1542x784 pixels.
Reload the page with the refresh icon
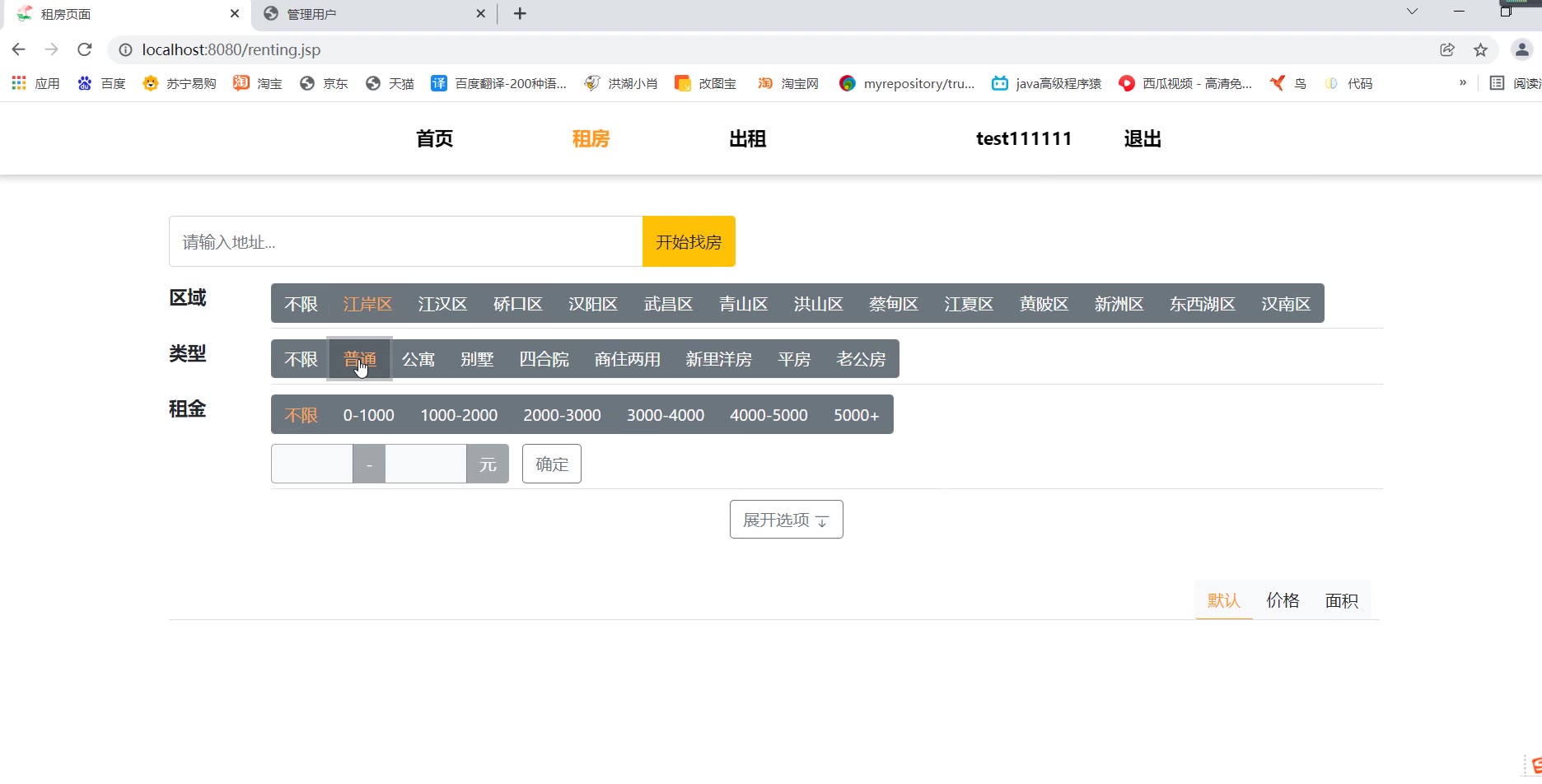84,49
